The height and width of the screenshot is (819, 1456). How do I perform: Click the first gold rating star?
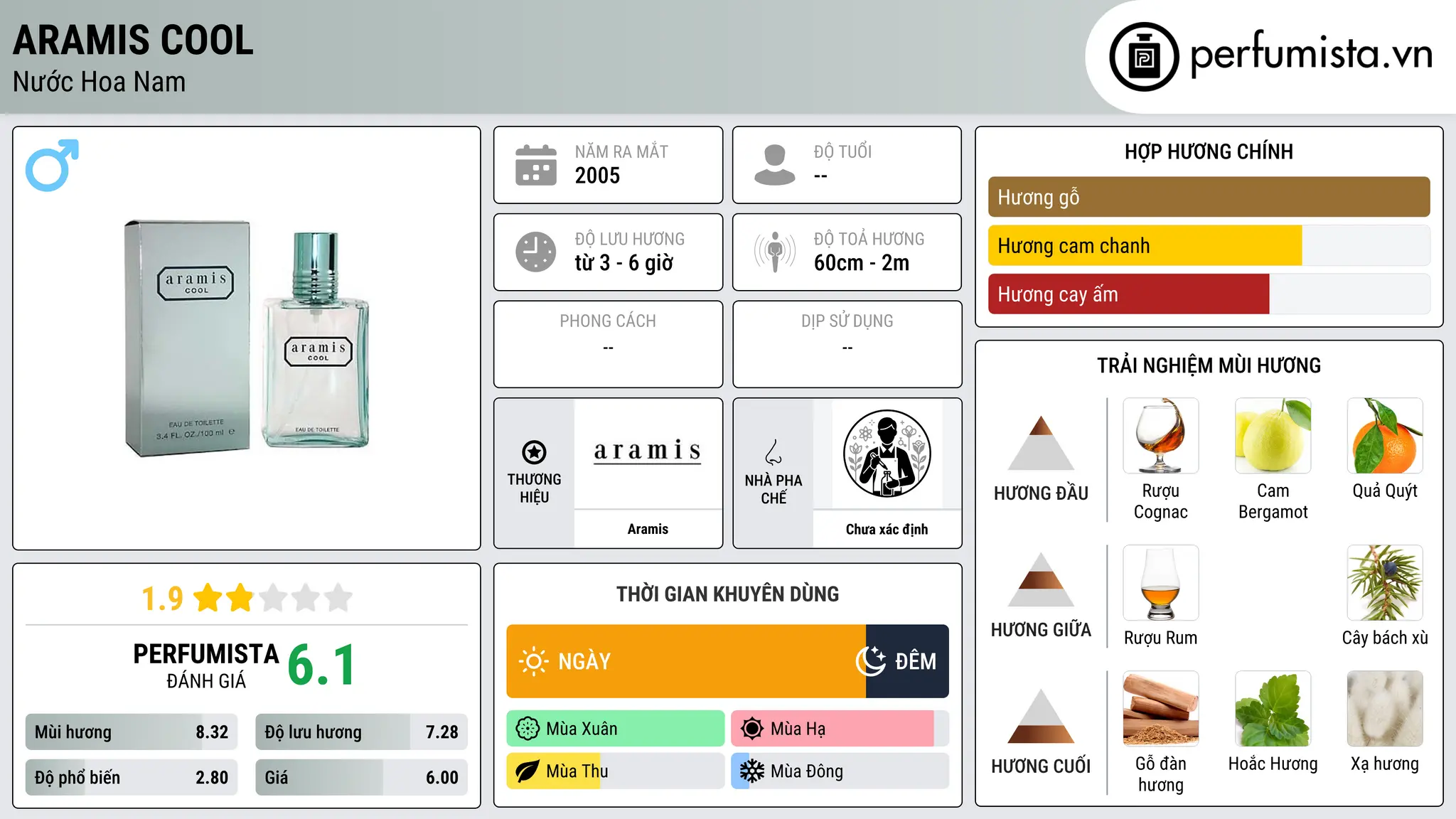pyautogui.click(x=208, y=598)
